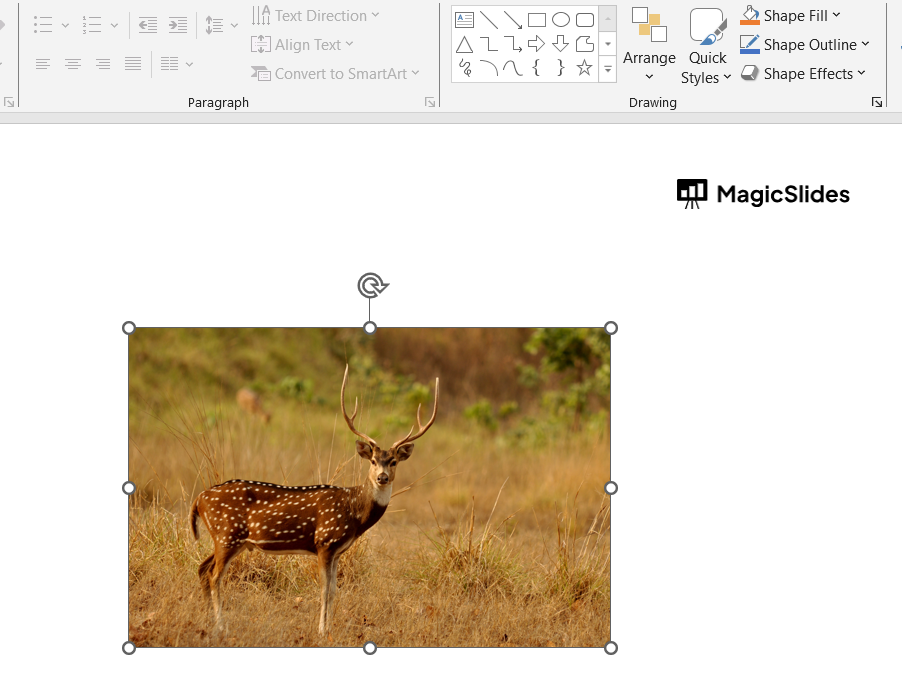Toggle justify text alignment
This screenshot has width=902, height=699.
click(x=133, y=64)
